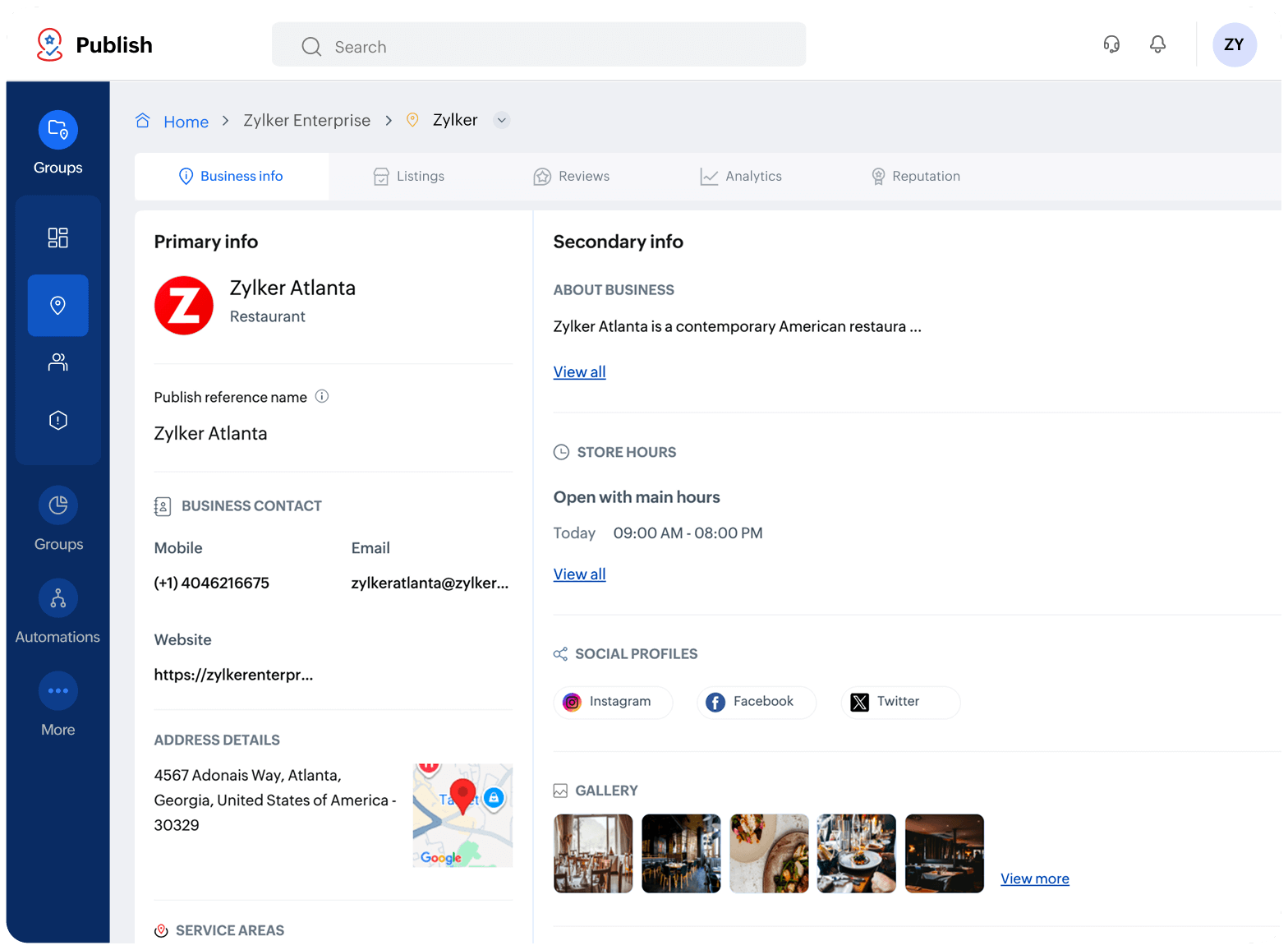Click View all under About Business
1288x950 pixels.
tap(579, 372)
